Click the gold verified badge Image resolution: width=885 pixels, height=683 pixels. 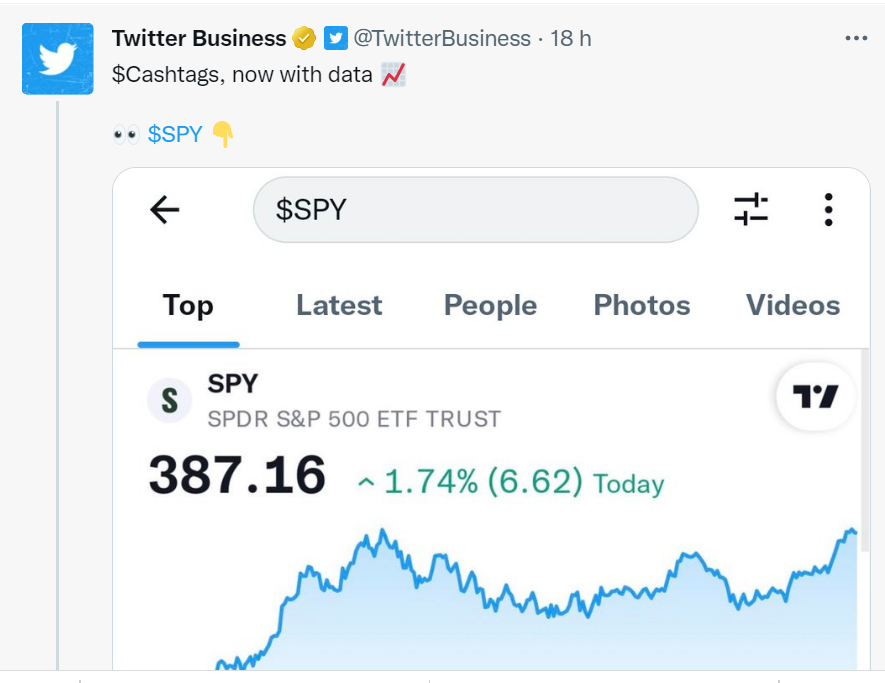pos(304,39)
